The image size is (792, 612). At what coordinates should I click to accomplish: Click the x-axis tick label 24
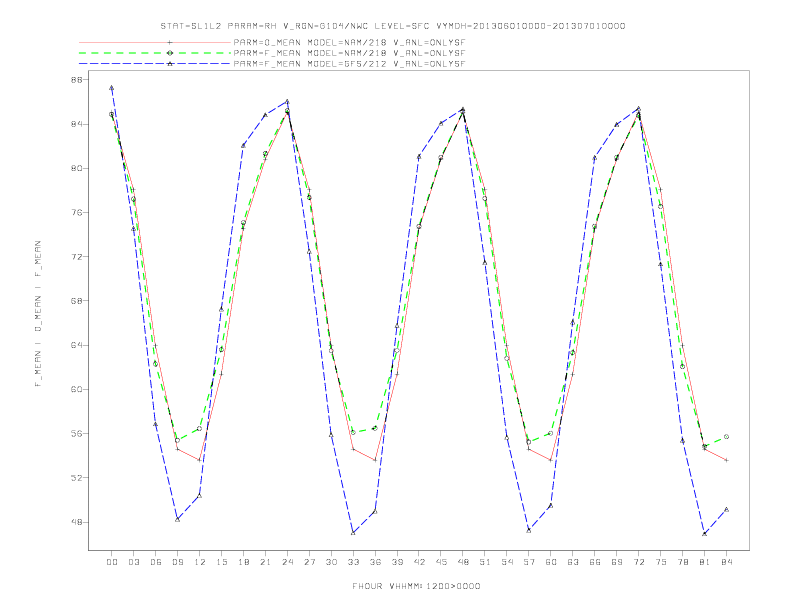(287, 562)
